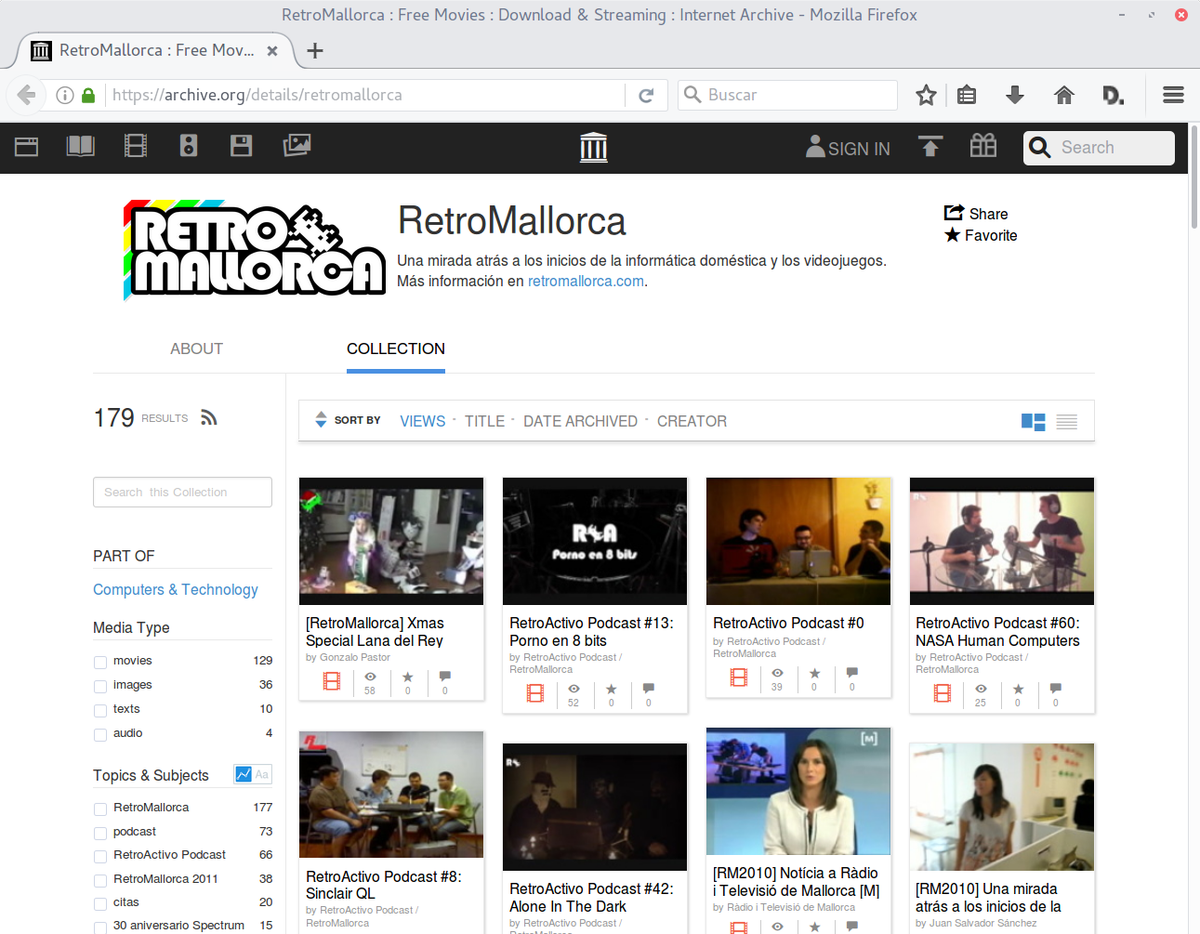Viewport: 1200px width, 934px height.
Task: Open NASA Human Computers podcast title
Action: 998,632
